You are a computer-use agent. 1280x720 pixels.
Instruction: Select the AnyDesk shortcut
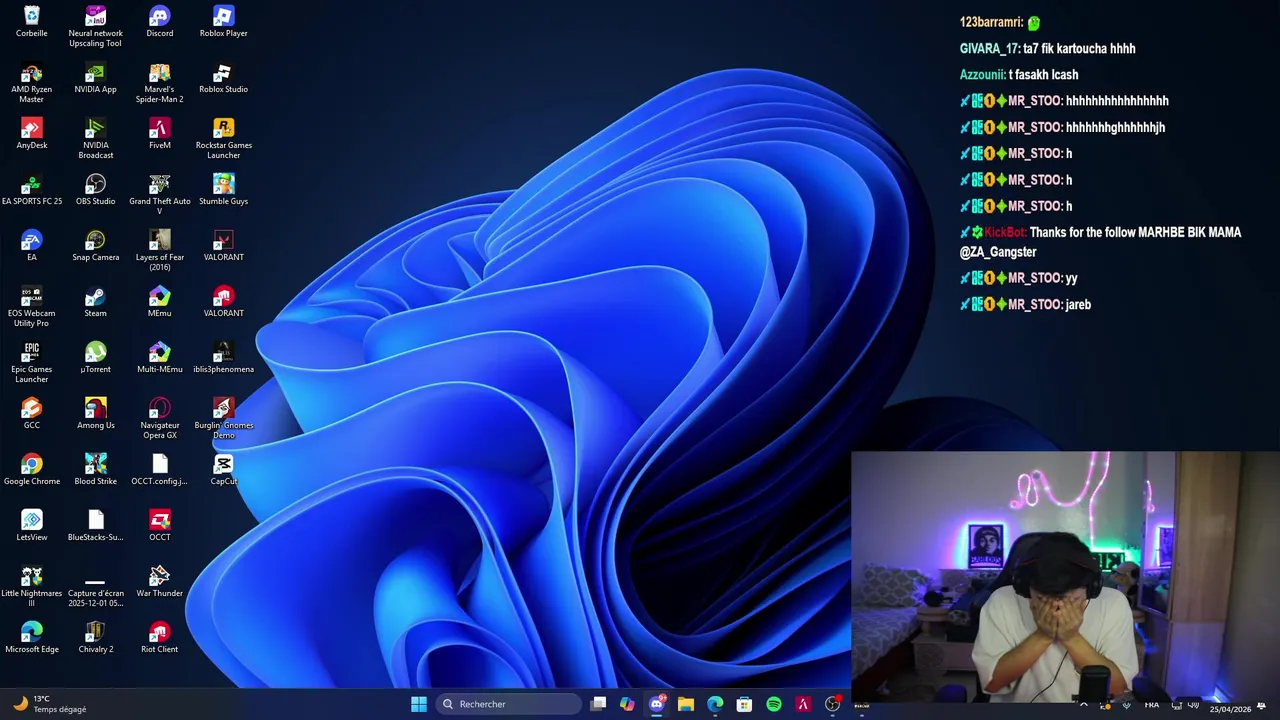[32, 134]
